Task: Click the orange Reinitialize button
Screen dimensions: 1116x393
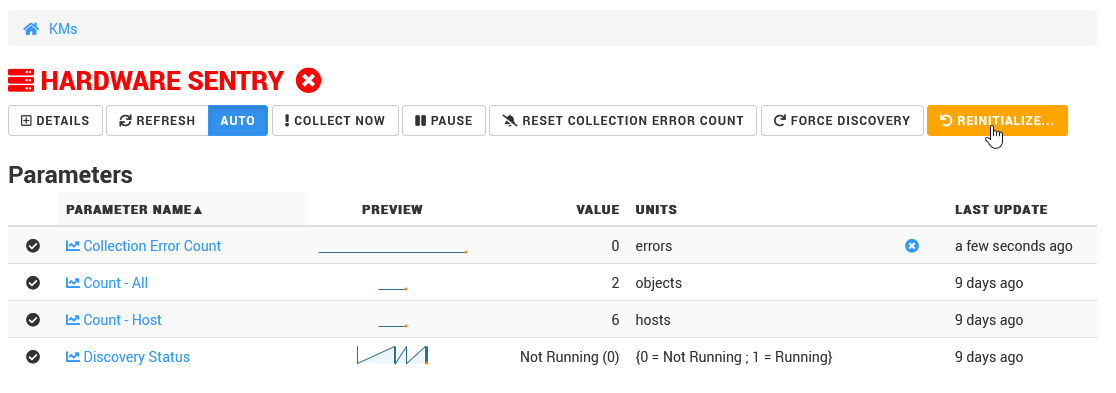Action: tap(997, 120)
